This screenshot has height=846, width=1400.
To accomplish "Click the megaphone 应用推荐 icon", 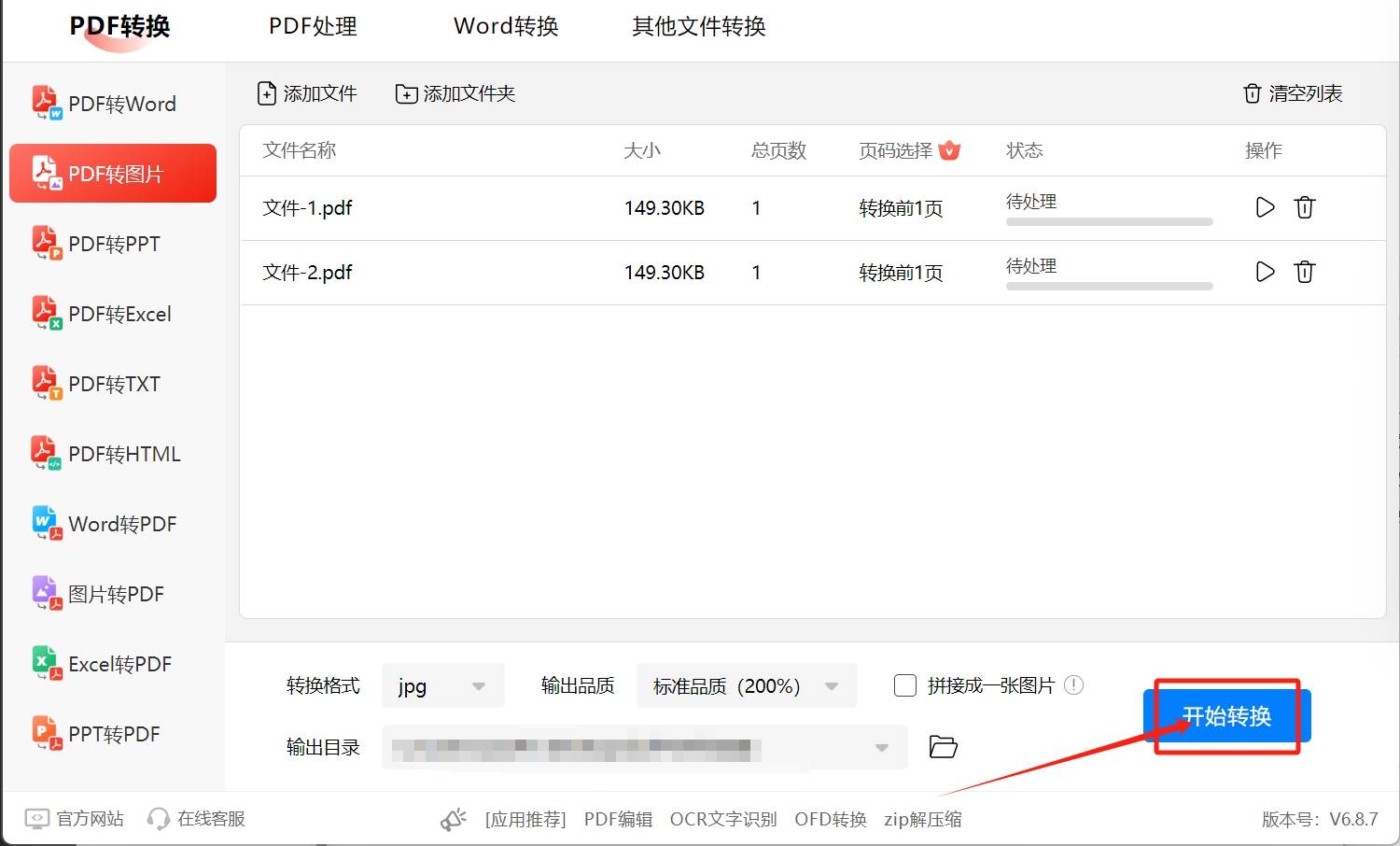I will (454, 820).
